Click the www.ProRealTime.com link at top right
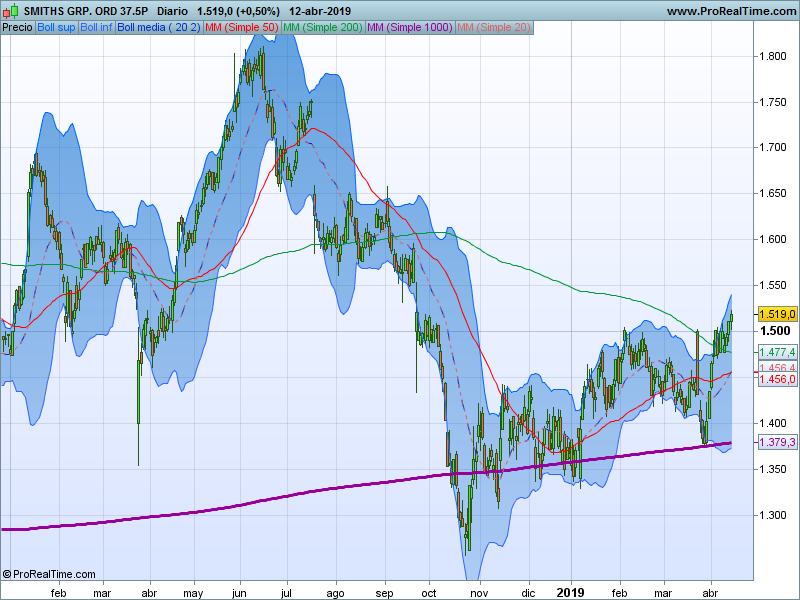Image resolution: width=800 pixels, height=600 pixels. click(733, 11)
